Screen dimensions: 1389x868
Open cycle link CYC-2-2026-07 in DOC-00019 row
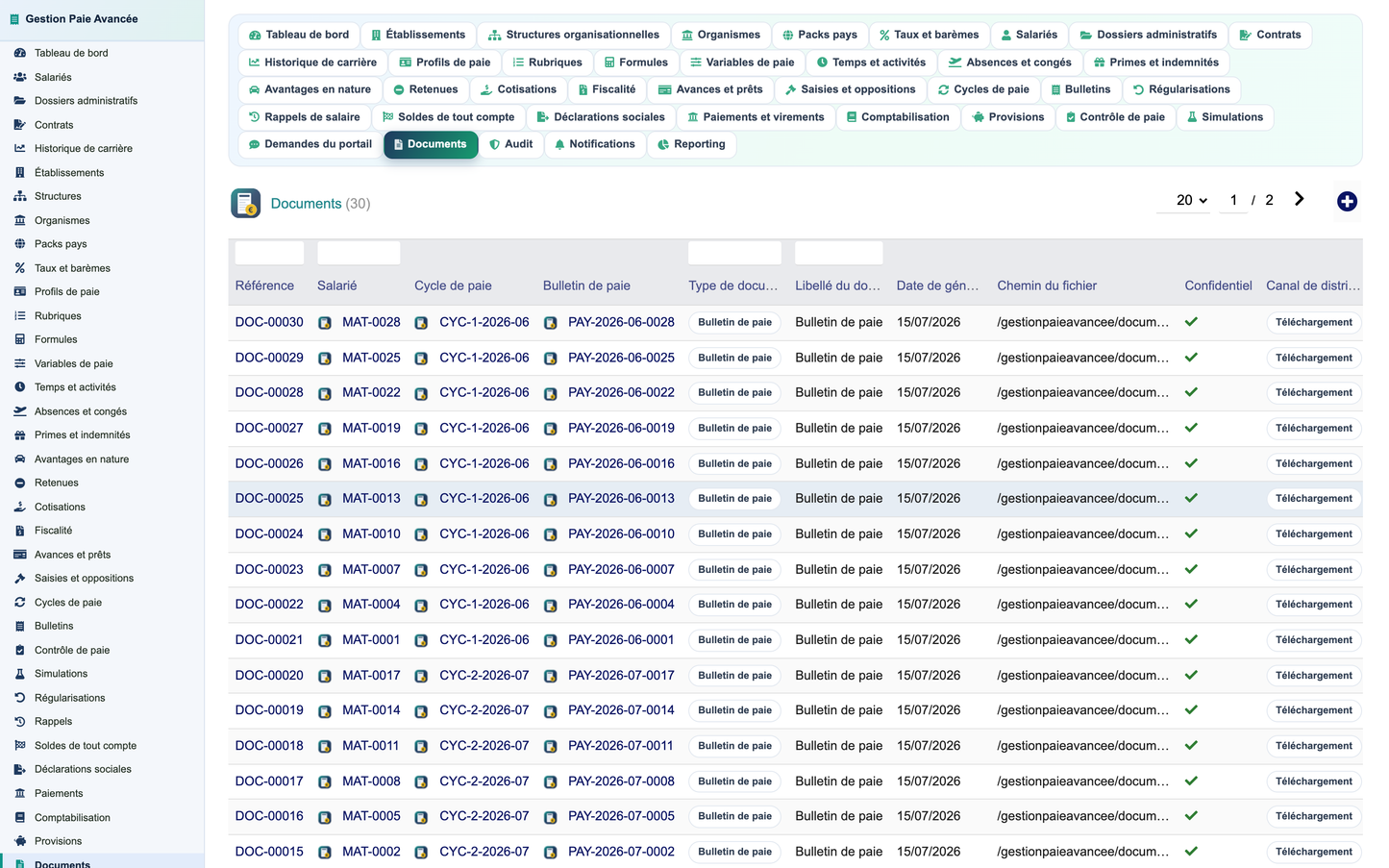pos(484,710)
